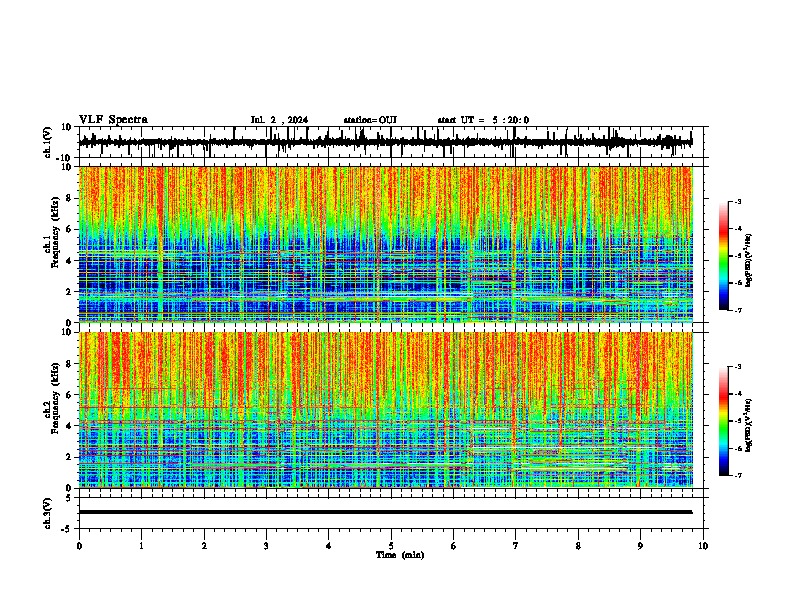Click the "8" kHz tick on the ch.1 frequency axis
Screen dimensions: 792x612
click(x=69, y=198)
